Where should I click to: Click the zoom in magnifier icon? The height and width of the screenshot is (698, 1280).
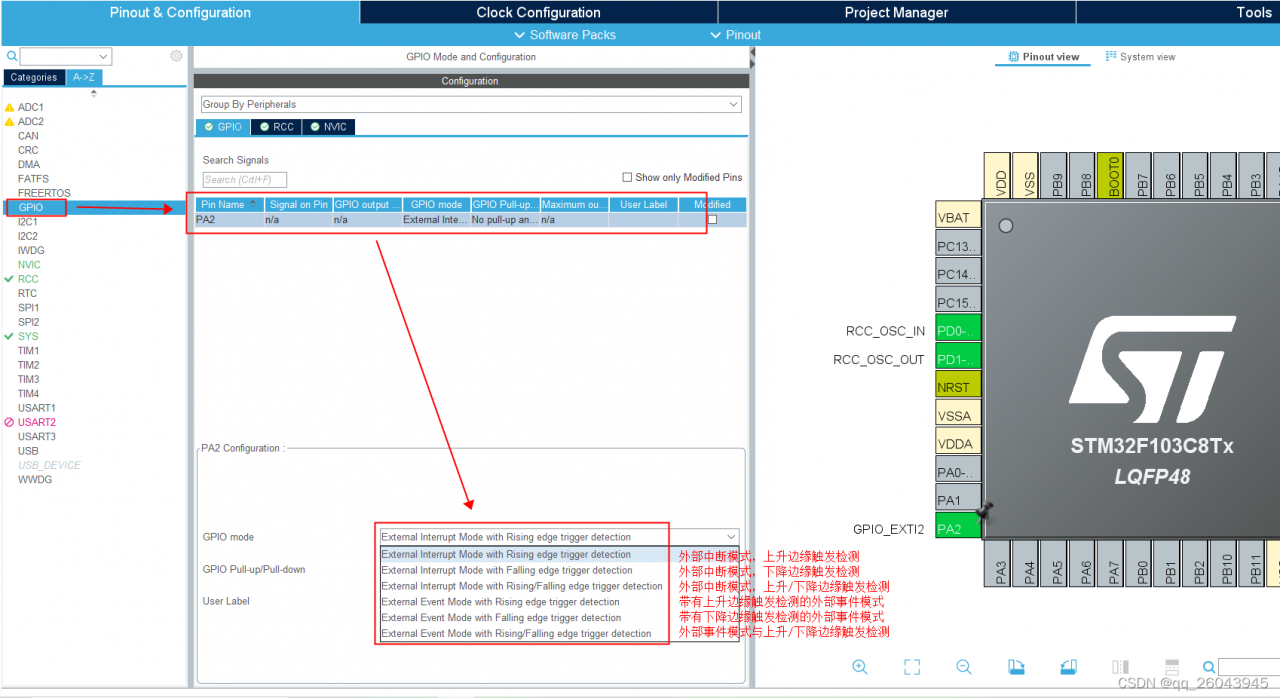[860, 667]
